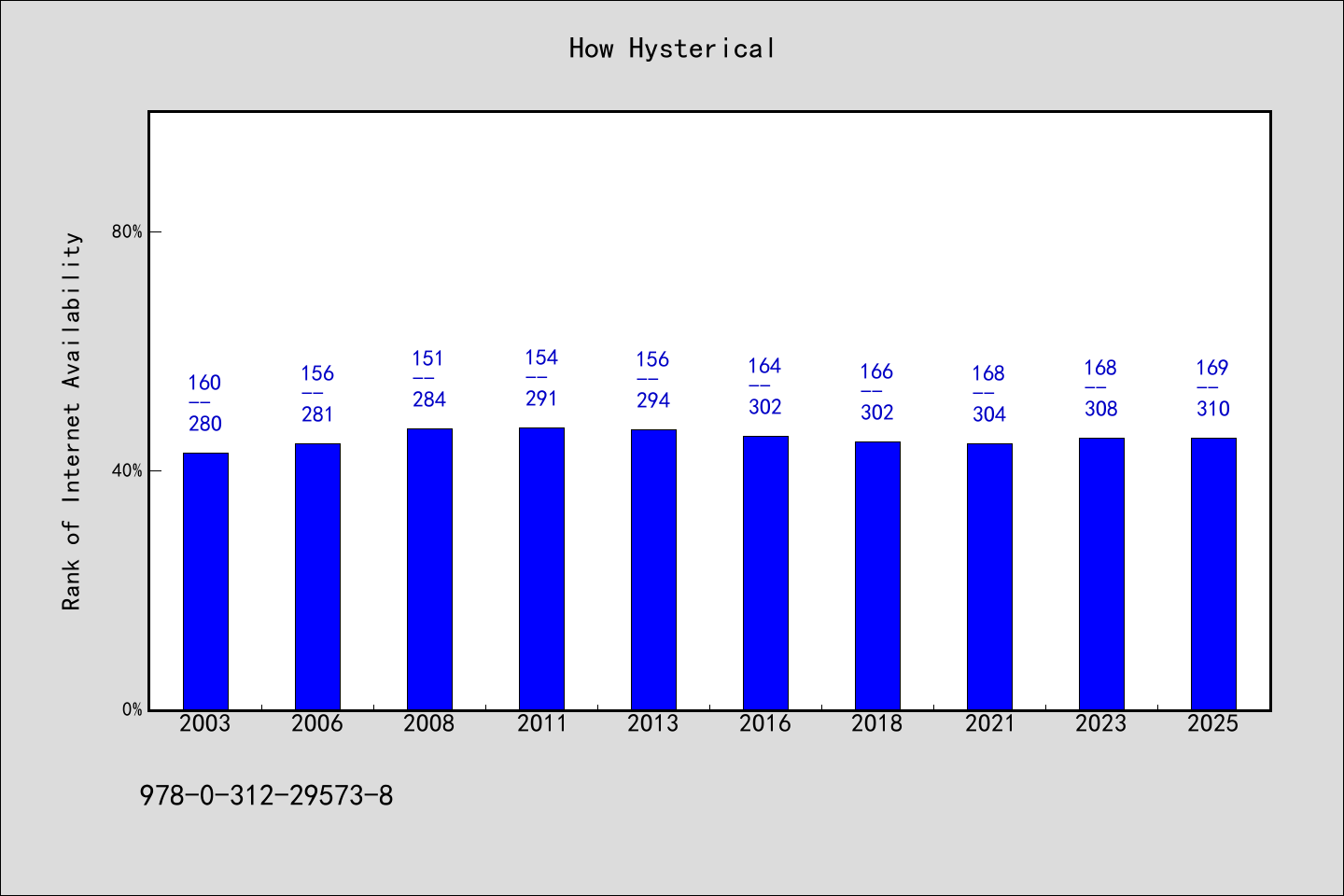Select the blue bar for 2023
The width and height of the screenshot is (1344, 896).
coord(1101,574)
